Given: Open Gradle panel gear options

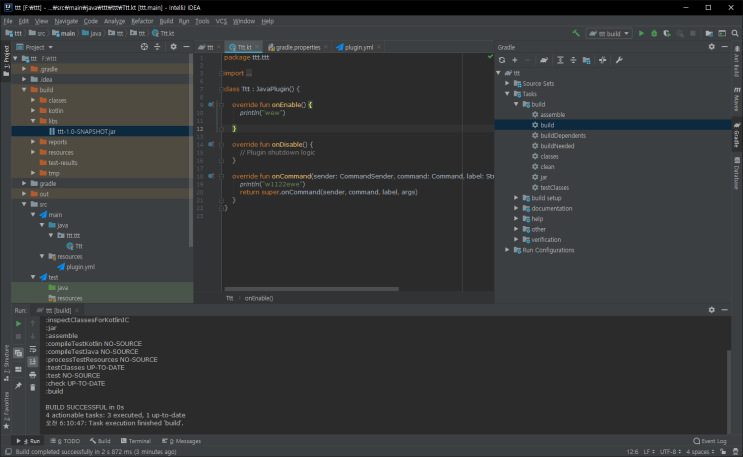Looking at the screenshot, I should click(x=712, y=47).
